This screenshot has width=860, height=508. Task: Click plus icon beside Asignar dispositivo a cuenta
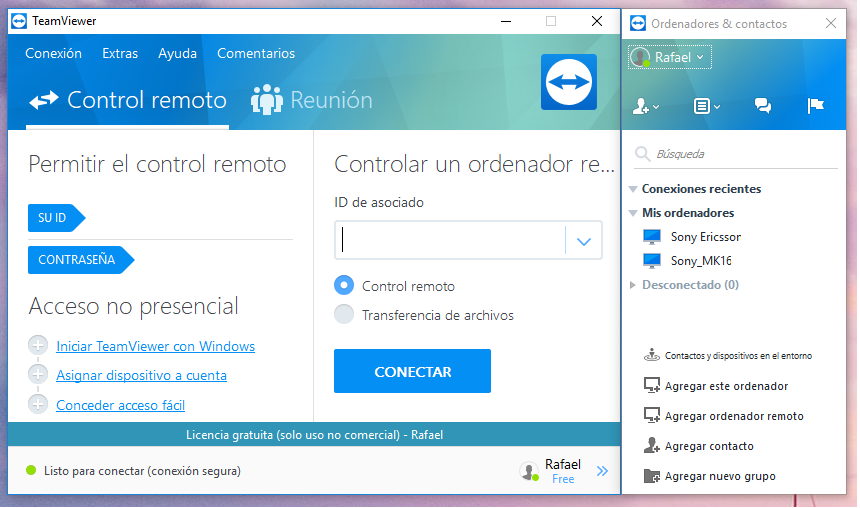[38, 375]
